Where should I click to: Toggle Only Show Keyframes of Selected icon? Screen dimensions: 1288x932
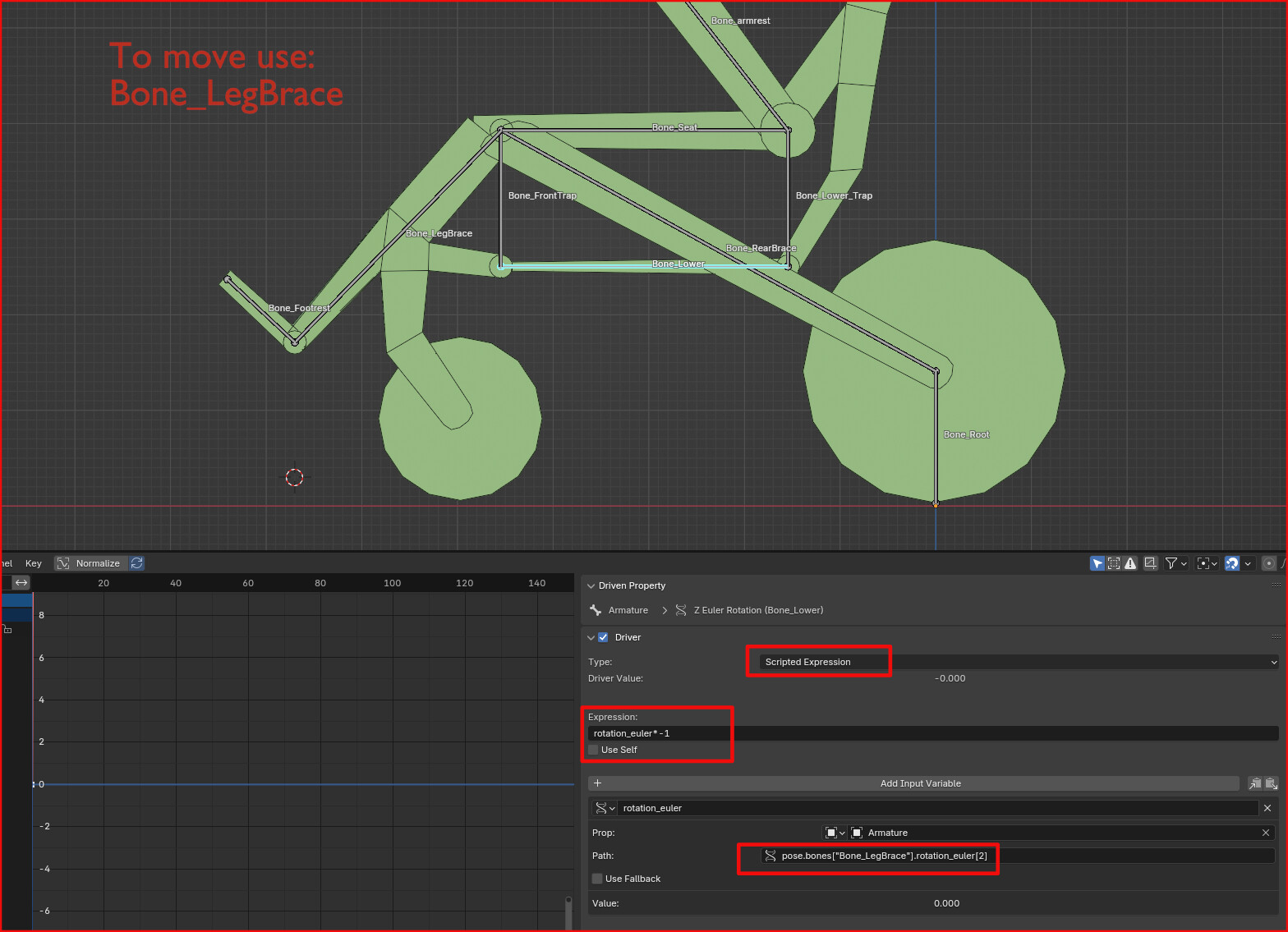point(1114,563)
